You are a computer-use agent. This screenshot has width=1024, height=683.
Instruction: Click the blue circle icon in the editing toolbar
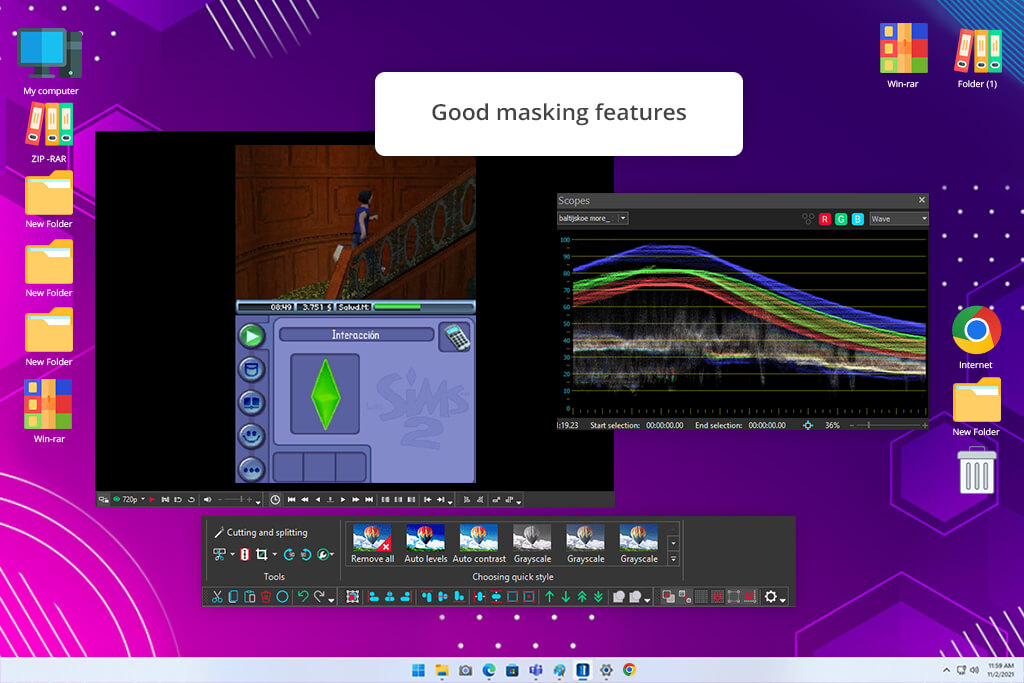tap(282, 597)
